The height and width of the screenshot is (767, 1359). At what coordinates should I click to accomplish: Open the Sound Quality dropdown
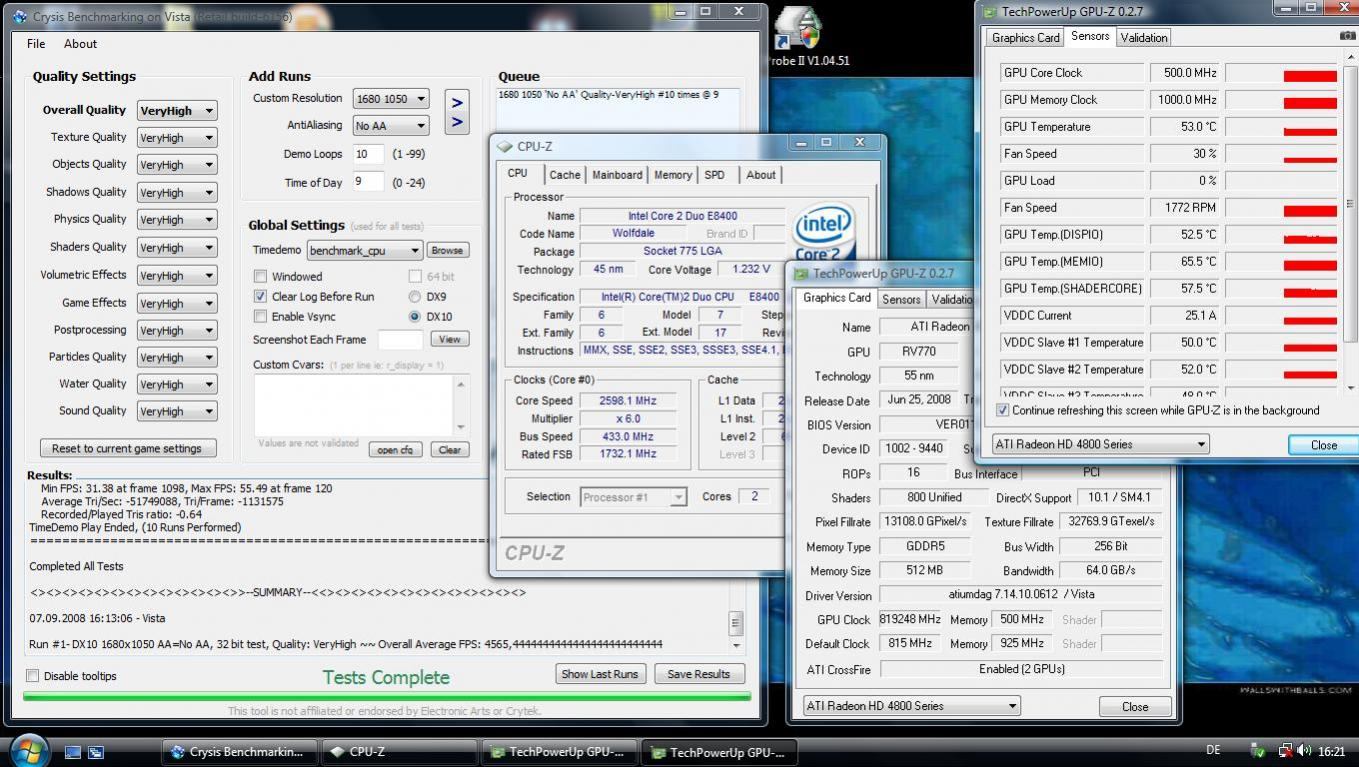(176, 411)
